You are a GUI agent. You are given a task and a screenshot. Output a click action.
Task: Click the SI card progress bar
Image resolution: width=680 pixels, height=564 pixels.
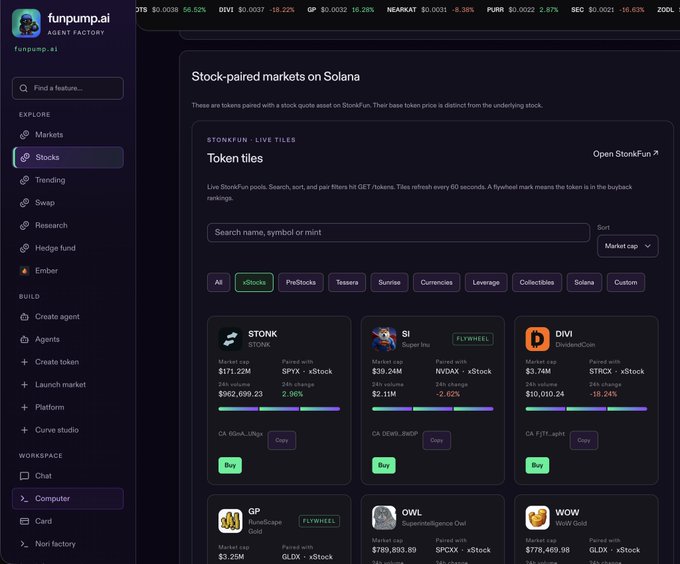point(433,409)
